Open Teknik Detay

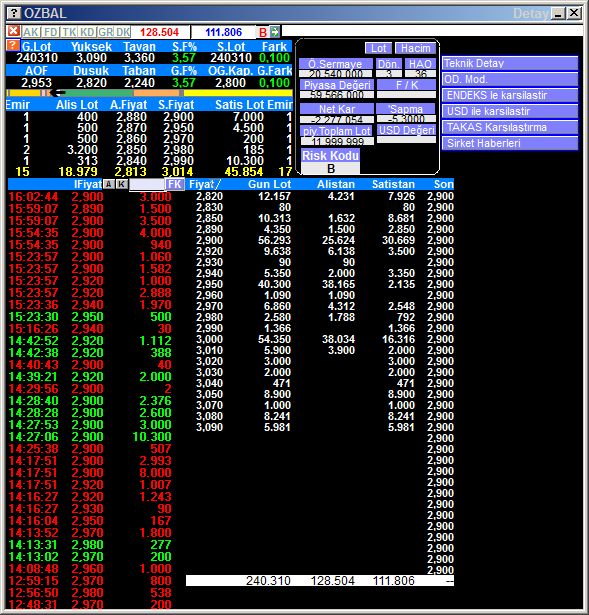[510, 63]
